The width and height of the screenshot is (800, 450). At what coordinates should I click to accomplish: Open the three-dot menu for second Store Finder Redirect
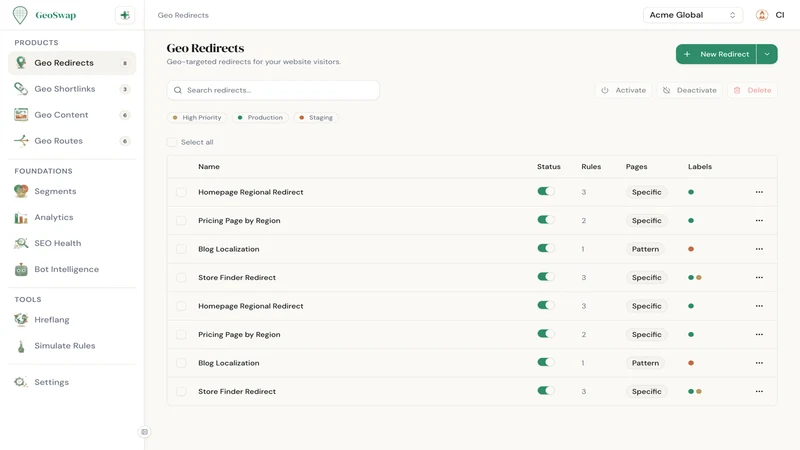(759, 392)
